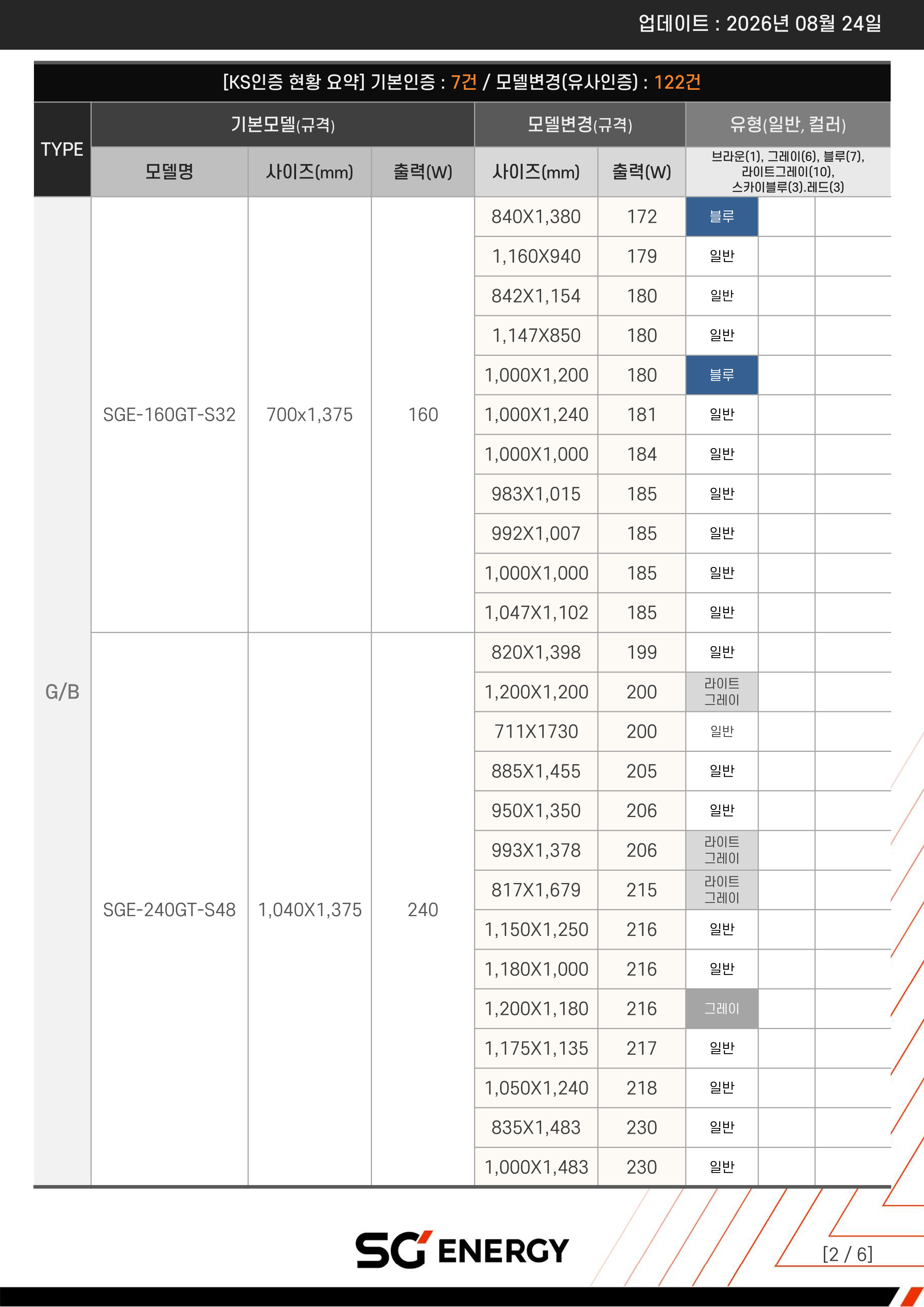Select output value 205
The width and height of the screenshot is (924, 1307).
click(x=642, y=771)
